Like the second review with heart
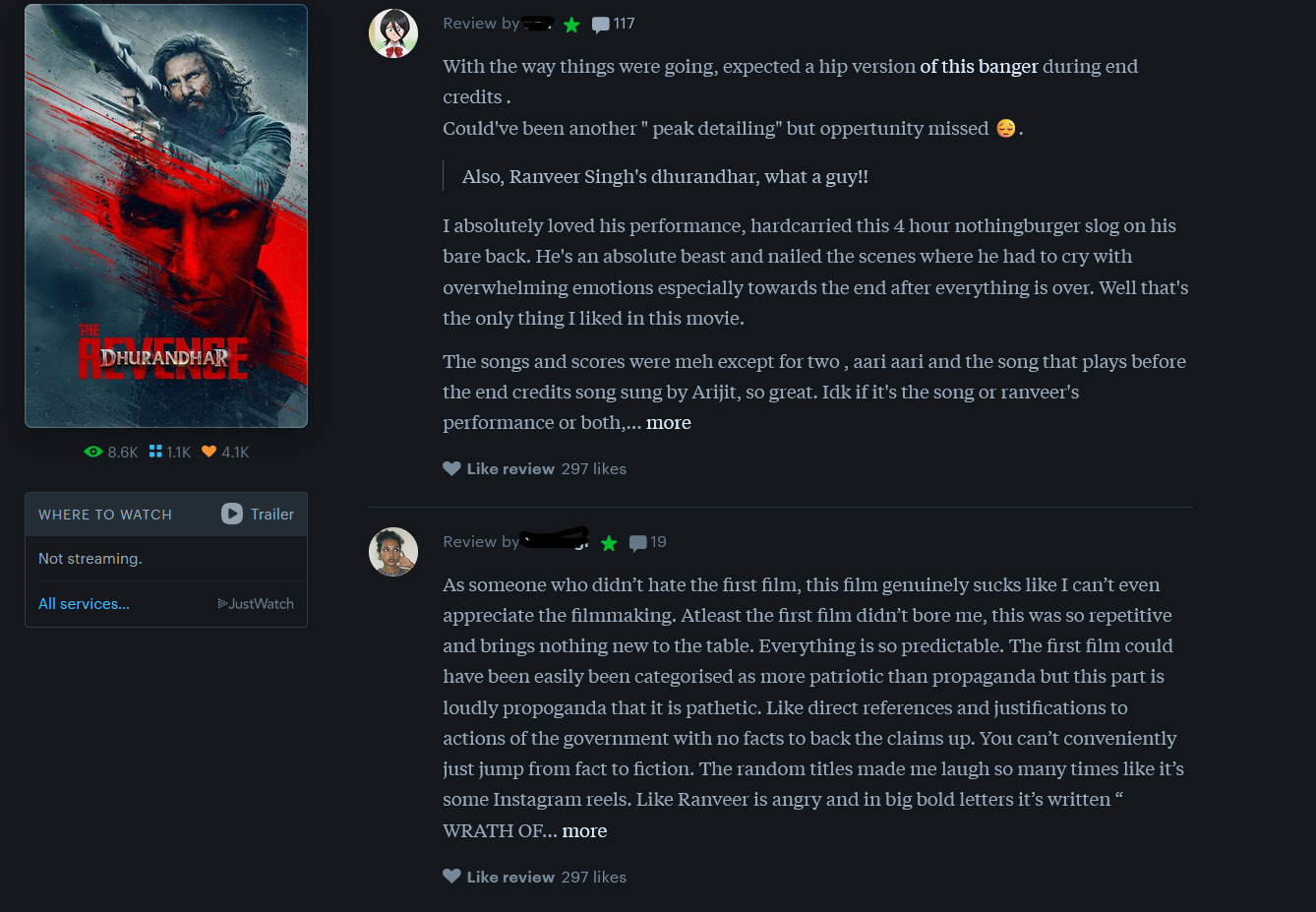The width and height of the screenshot is (1316, 912). coord(452,877)
